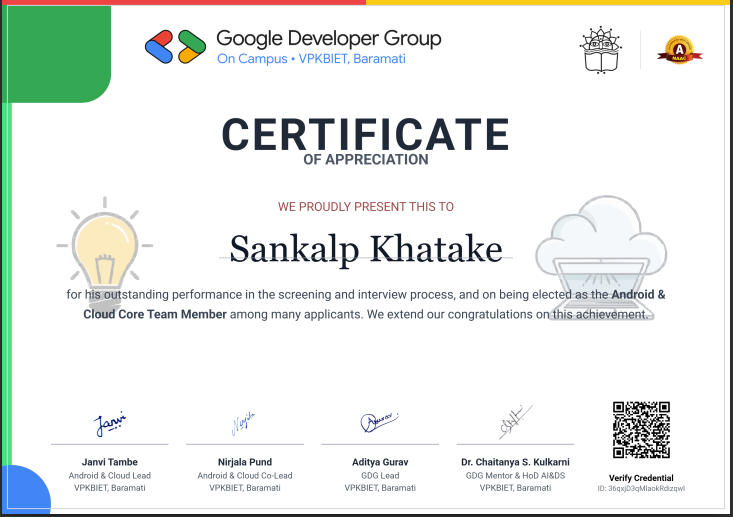Image resolution: width=733 pixels, height=517 pixels.
Task: Click the 'Android & Cloud Lead' title
Action: [x=110, y=475]
